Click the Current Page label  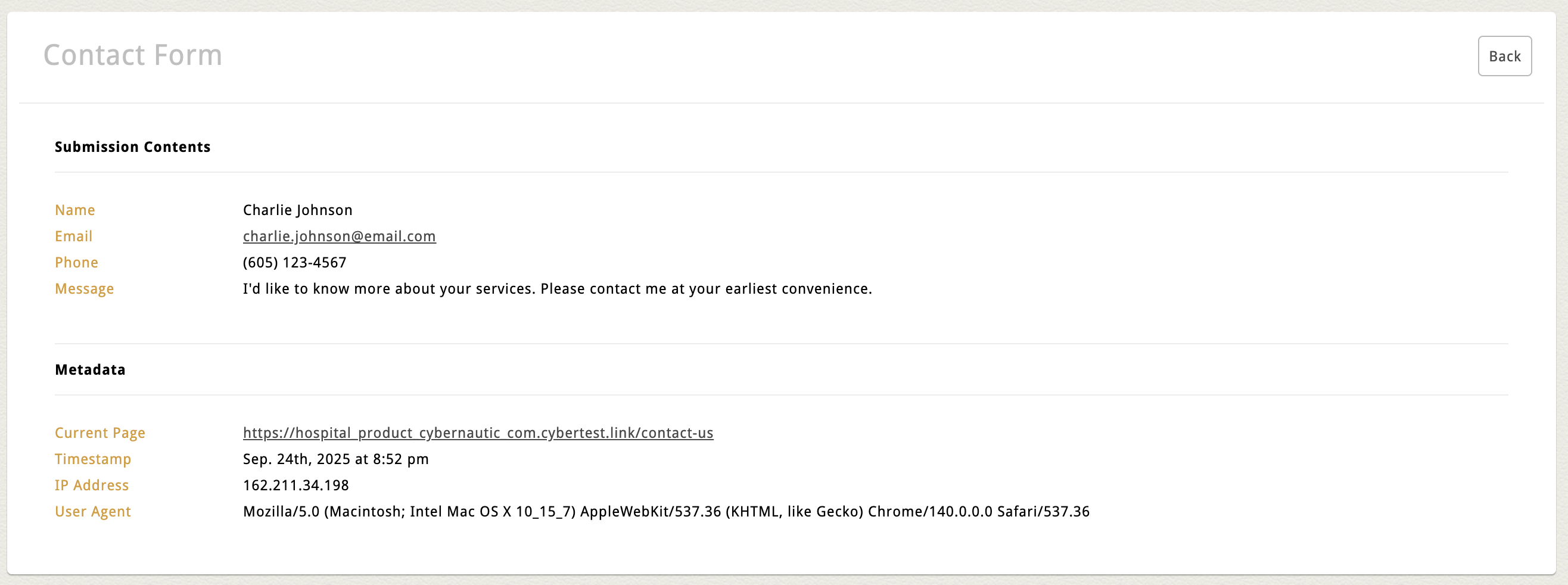100,433
